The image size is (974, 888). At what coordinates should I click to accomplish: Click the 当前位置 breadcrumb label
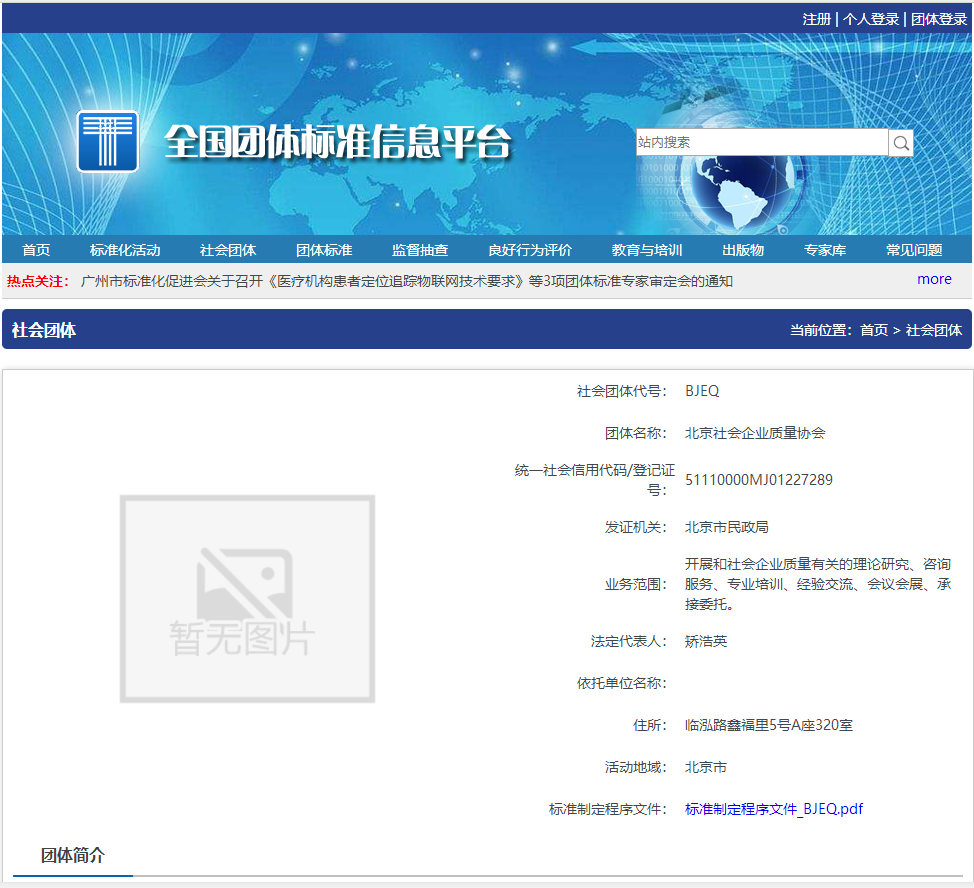821,330
